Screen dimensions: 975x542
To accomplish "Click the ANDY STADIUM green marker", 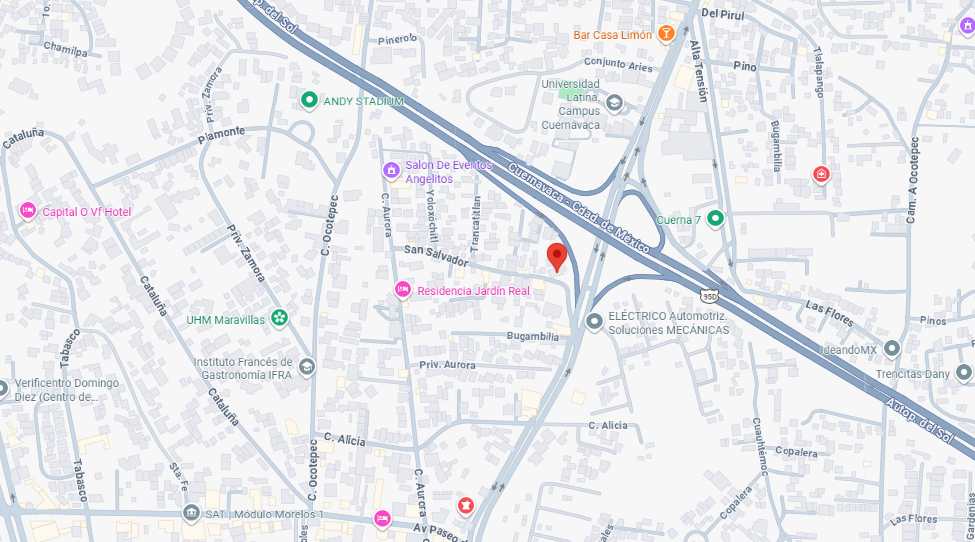I will tap(309, 100).
